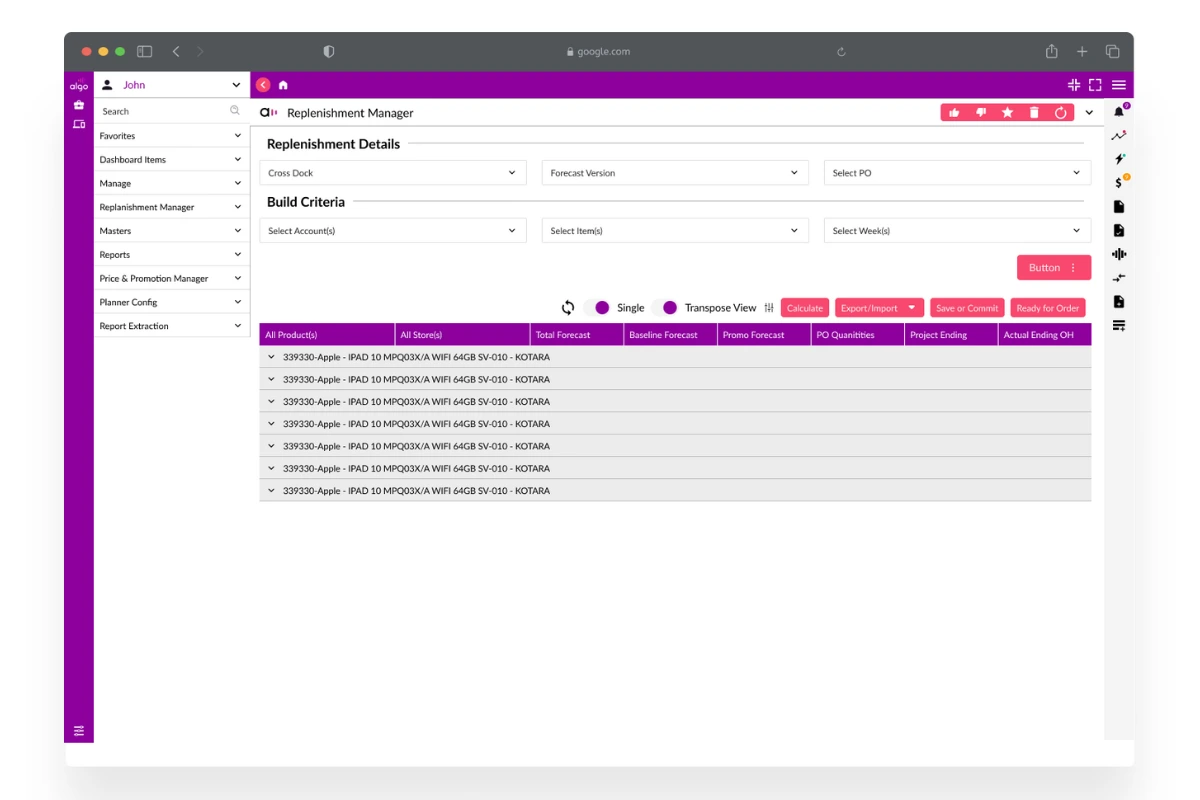Click the Ready for Order button
The width and height of the screenshot is (1200, 800).
1048,308
